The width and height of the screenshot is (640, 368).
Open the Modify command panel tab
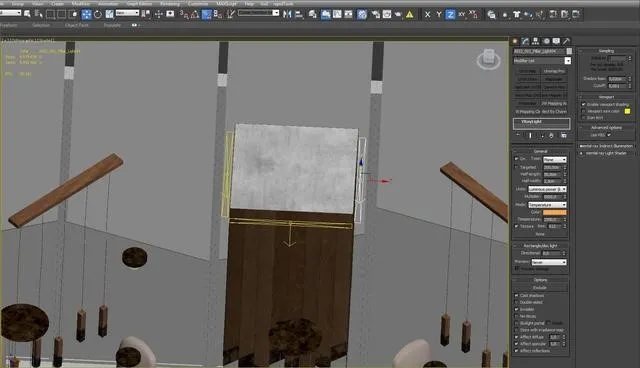pos(525,41)
